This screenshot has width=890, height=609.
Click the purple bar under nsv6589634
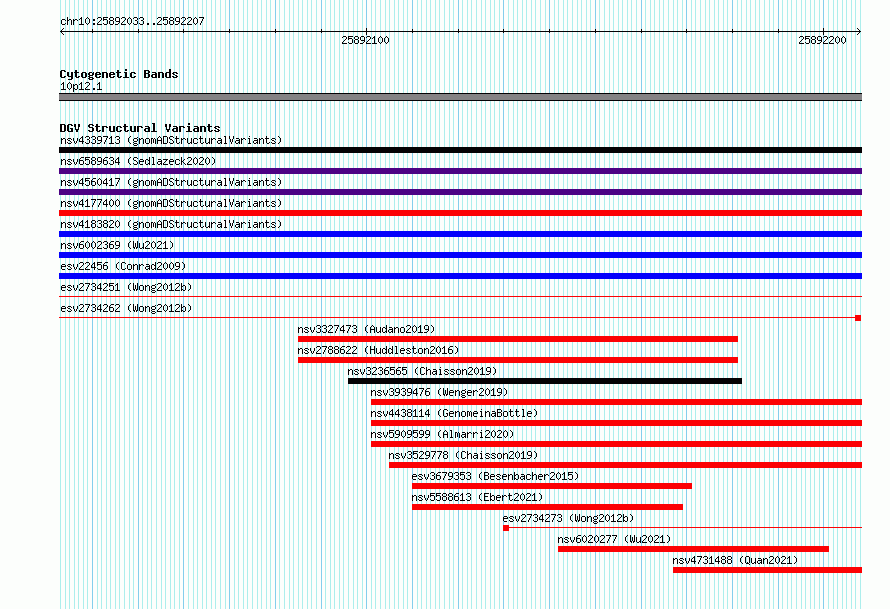pyautogui.click(x=460, y=171)
